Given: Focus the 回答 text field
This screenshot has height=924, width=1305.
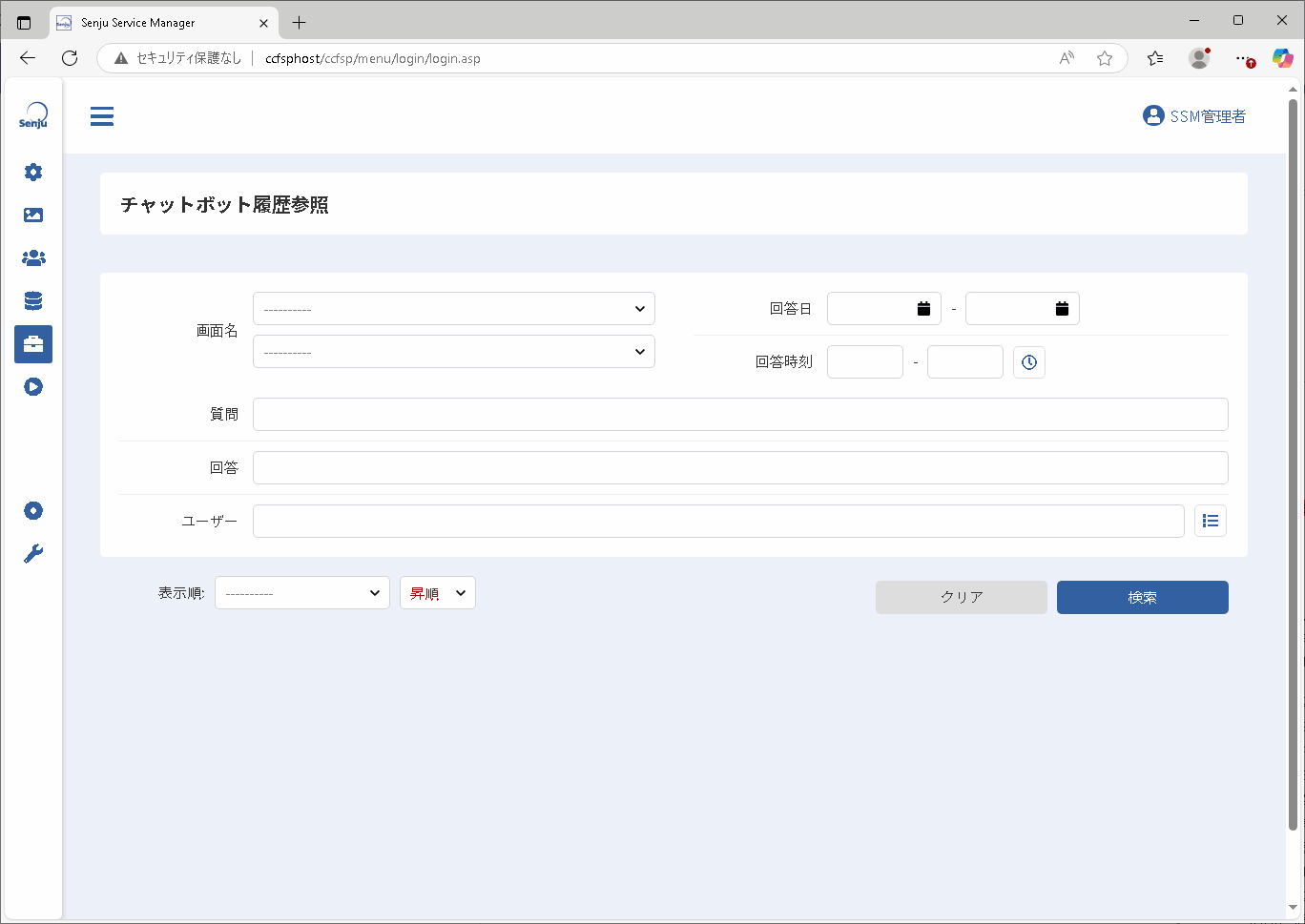Looking at the screenshot, I should [x=740, y=468].
